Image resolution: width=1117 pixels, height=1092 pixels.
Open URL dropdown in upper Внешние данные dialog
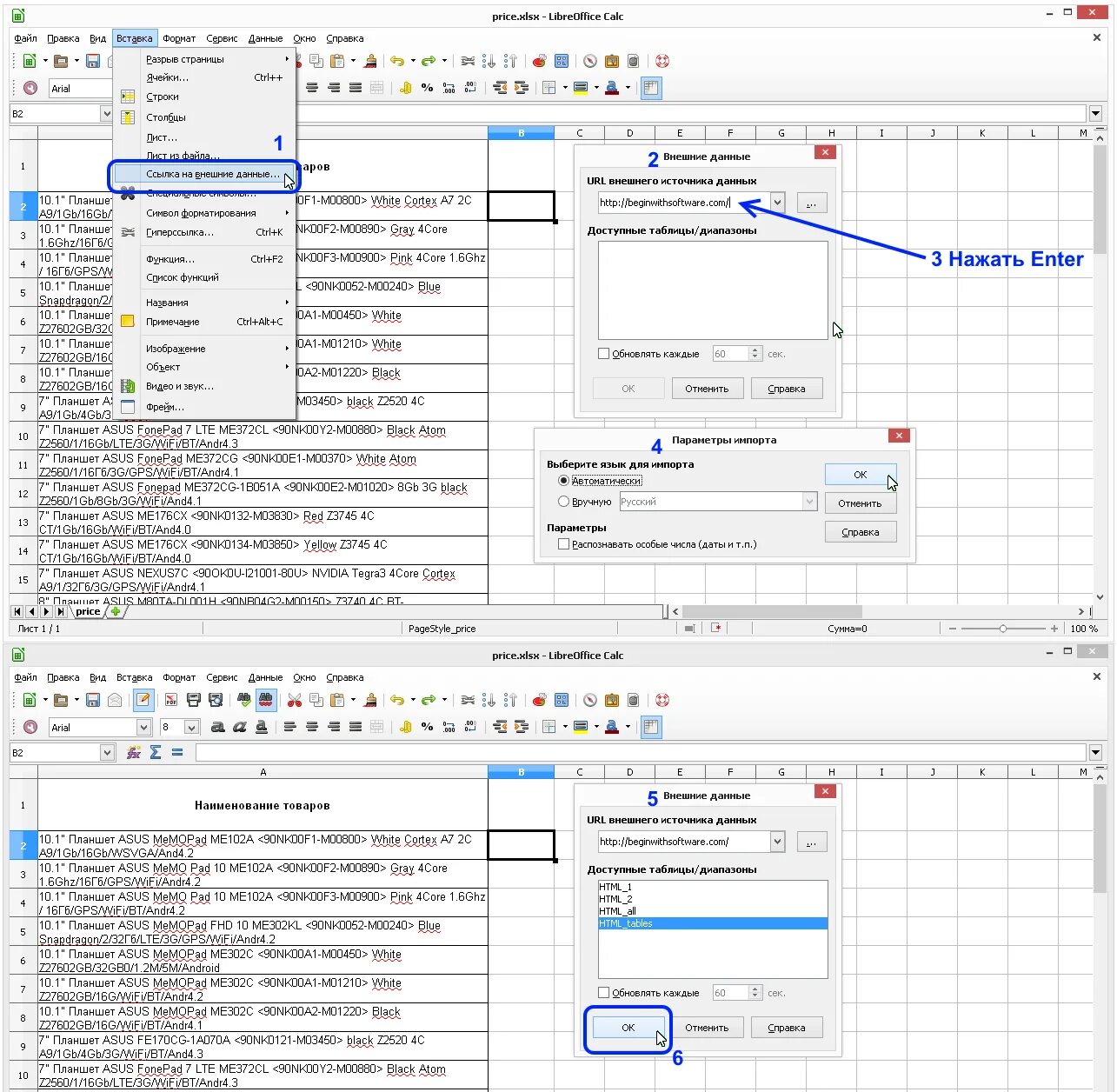click(777, 203)
